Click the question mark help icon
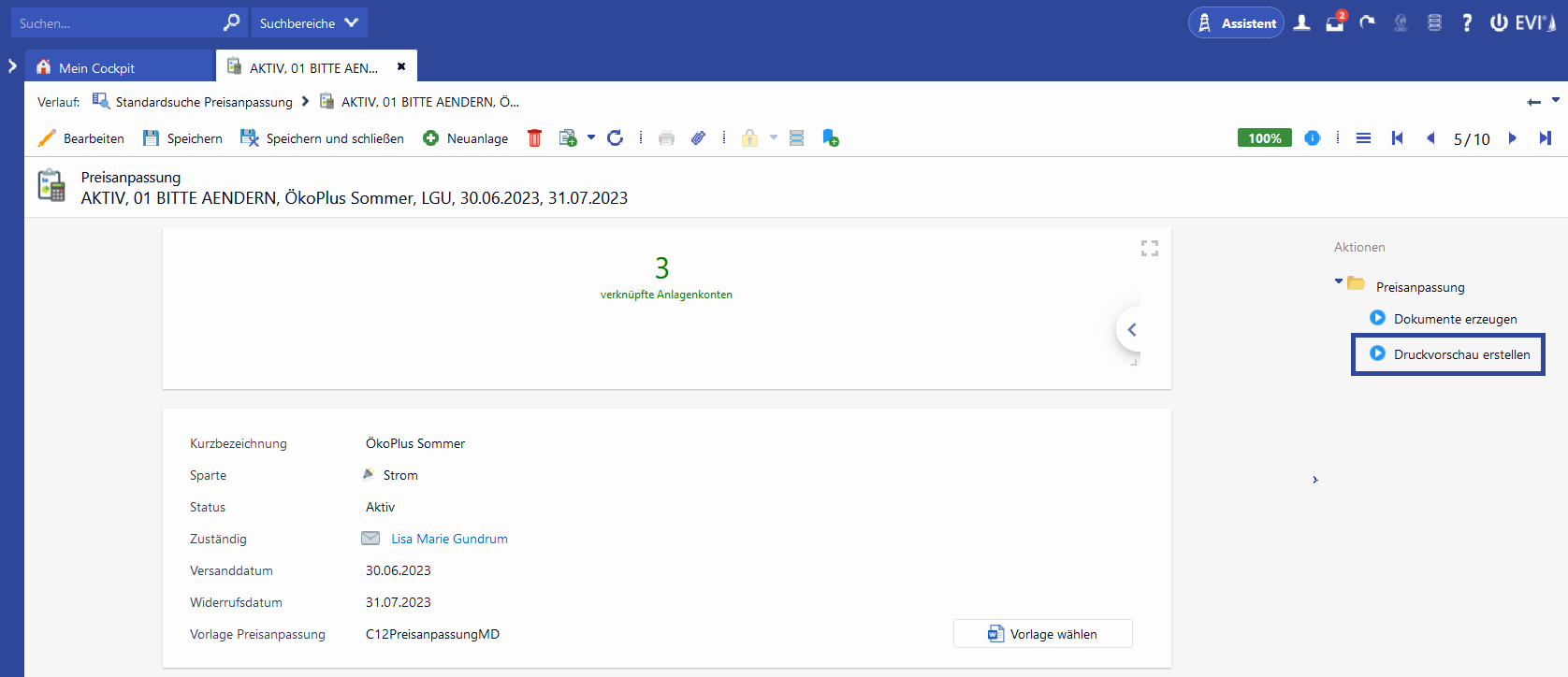Image resolution: width=1568 pixels, height=677 pixels. pos(1466,23)
